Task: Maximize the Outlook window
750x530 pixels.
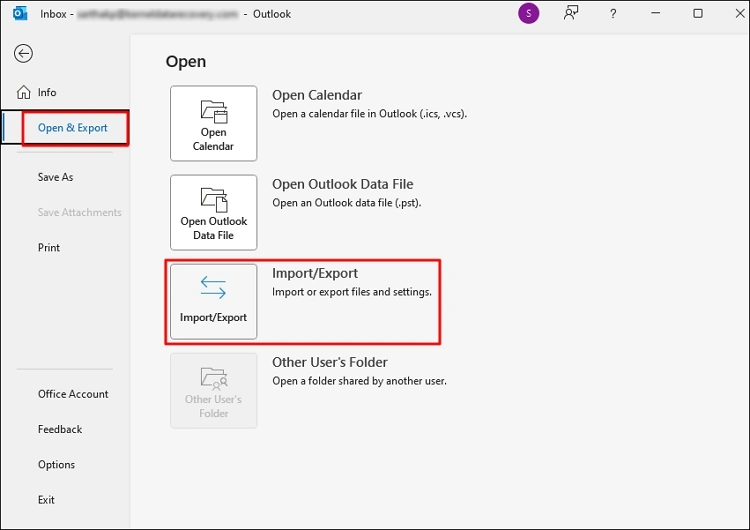Action: click(697, 14)
